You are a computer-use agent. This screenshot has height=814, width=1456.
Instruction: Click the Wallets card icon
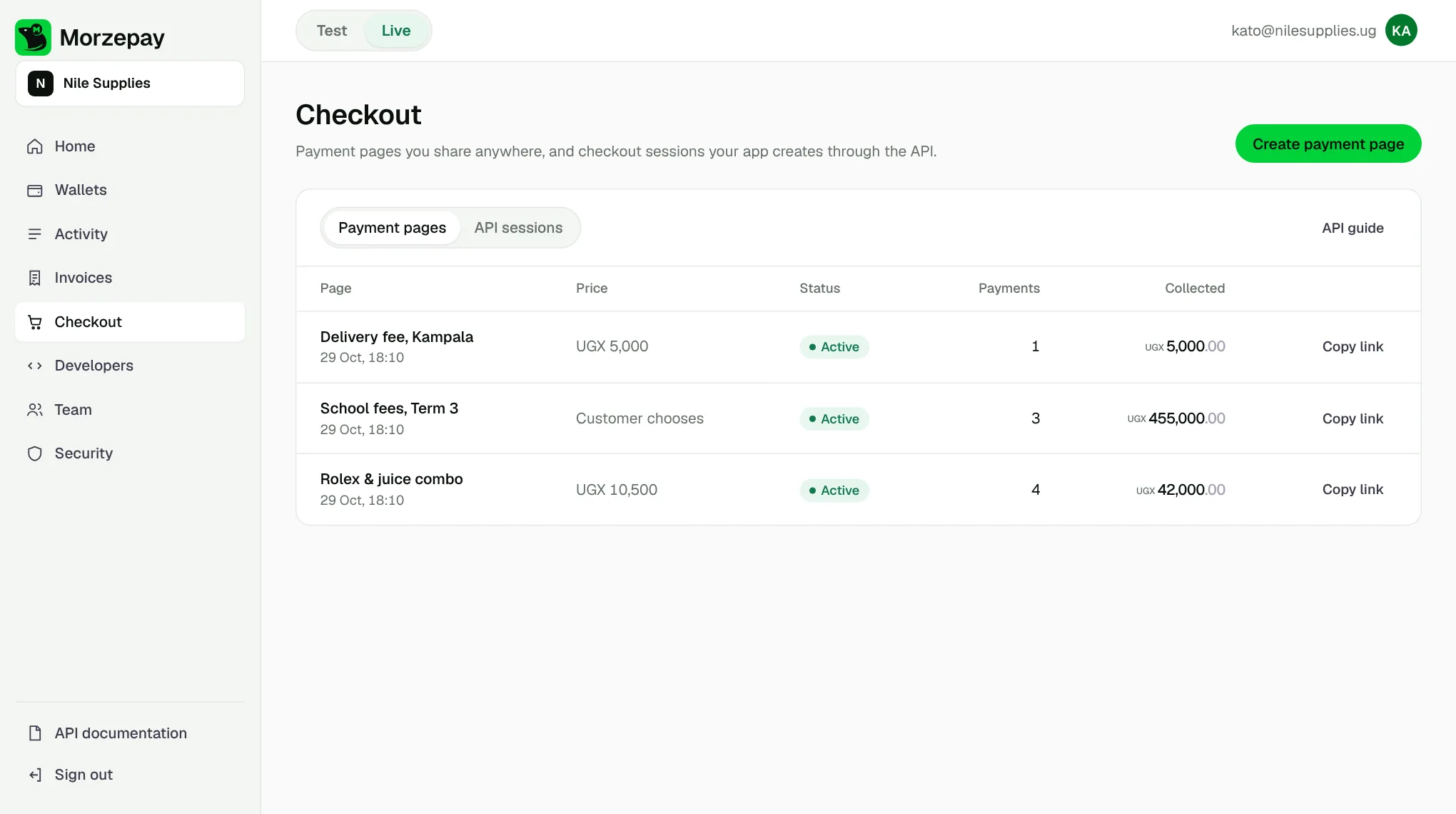pyautogui.click(x=35, y=191)
